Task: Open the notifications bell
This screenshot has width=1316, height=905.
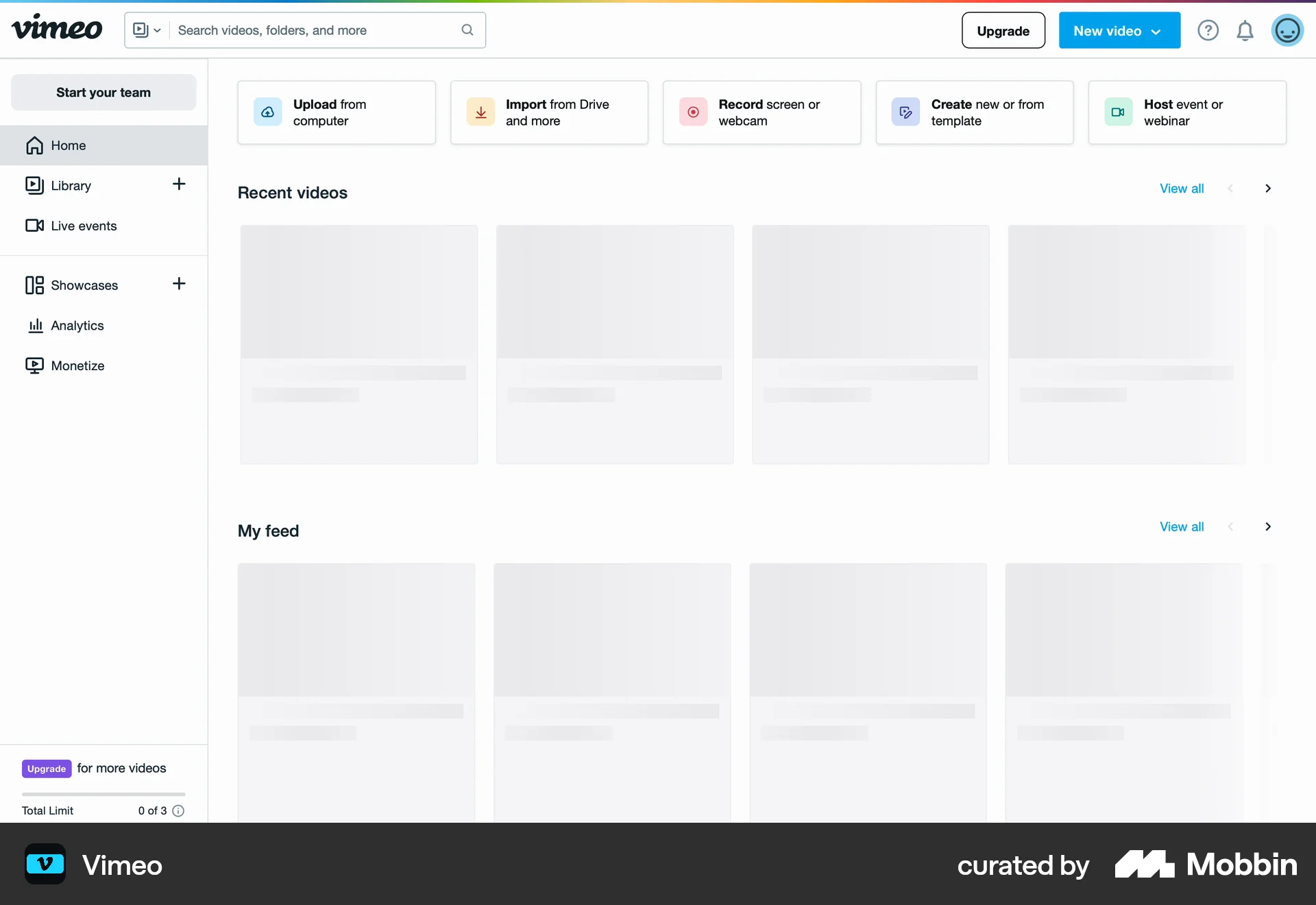Action: [1245, 30]
